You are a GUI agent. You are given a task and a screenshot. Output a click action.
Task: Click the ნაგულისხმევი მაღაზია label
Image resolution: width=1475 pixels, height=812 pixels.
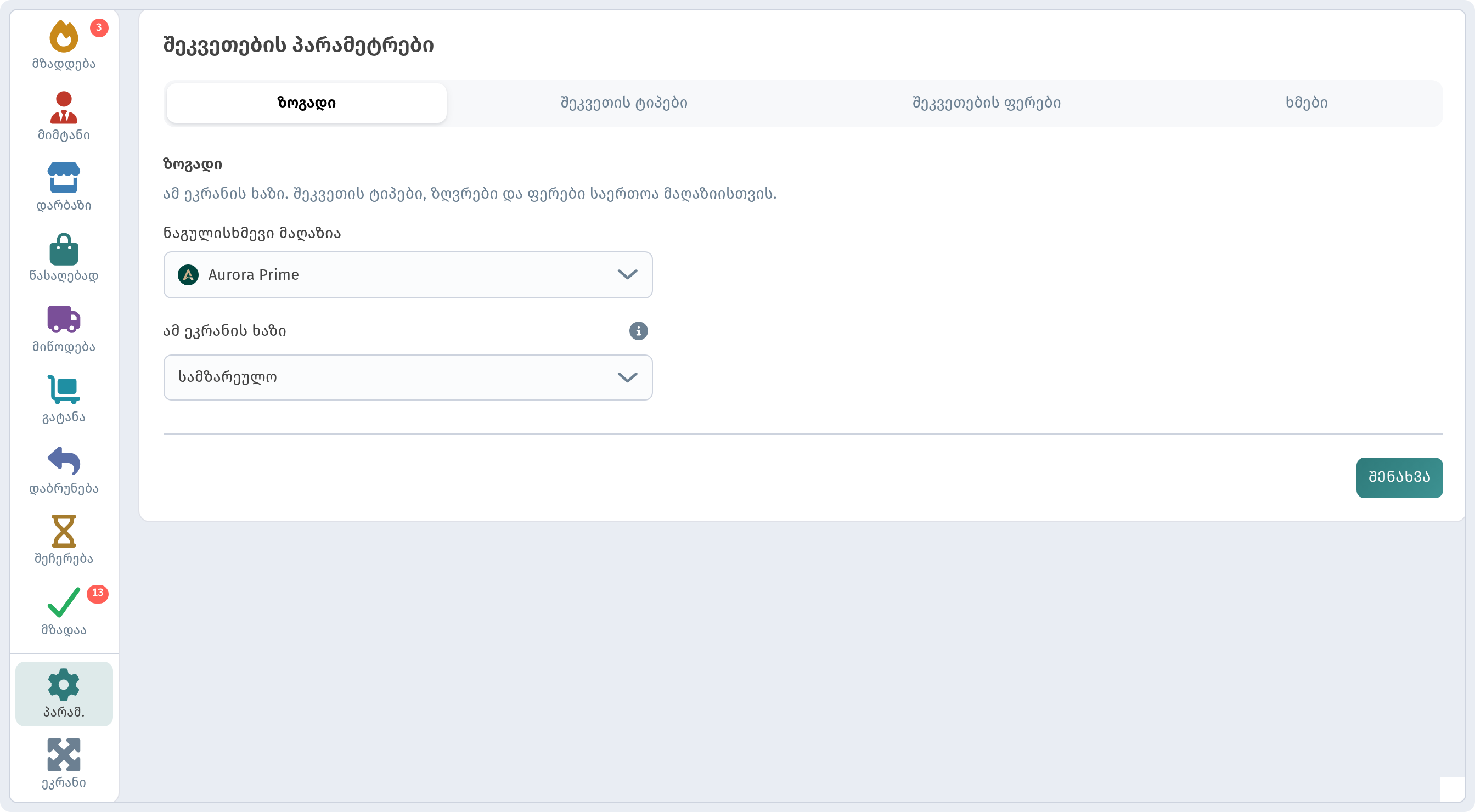(x=252, y=233)
